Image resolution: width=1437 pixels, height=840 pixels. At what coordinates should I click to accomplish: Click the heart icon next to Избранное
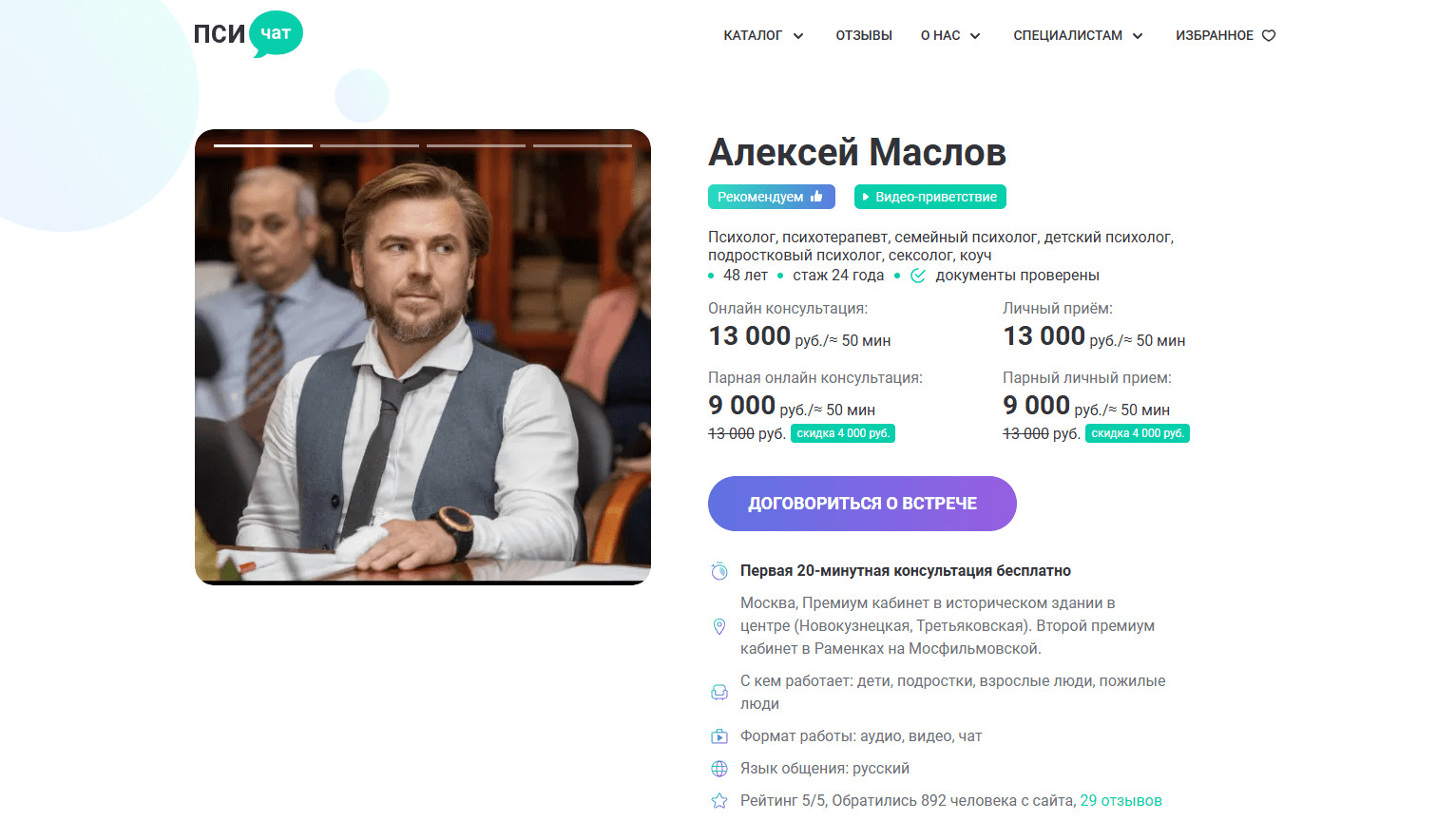coord(1269,36)
